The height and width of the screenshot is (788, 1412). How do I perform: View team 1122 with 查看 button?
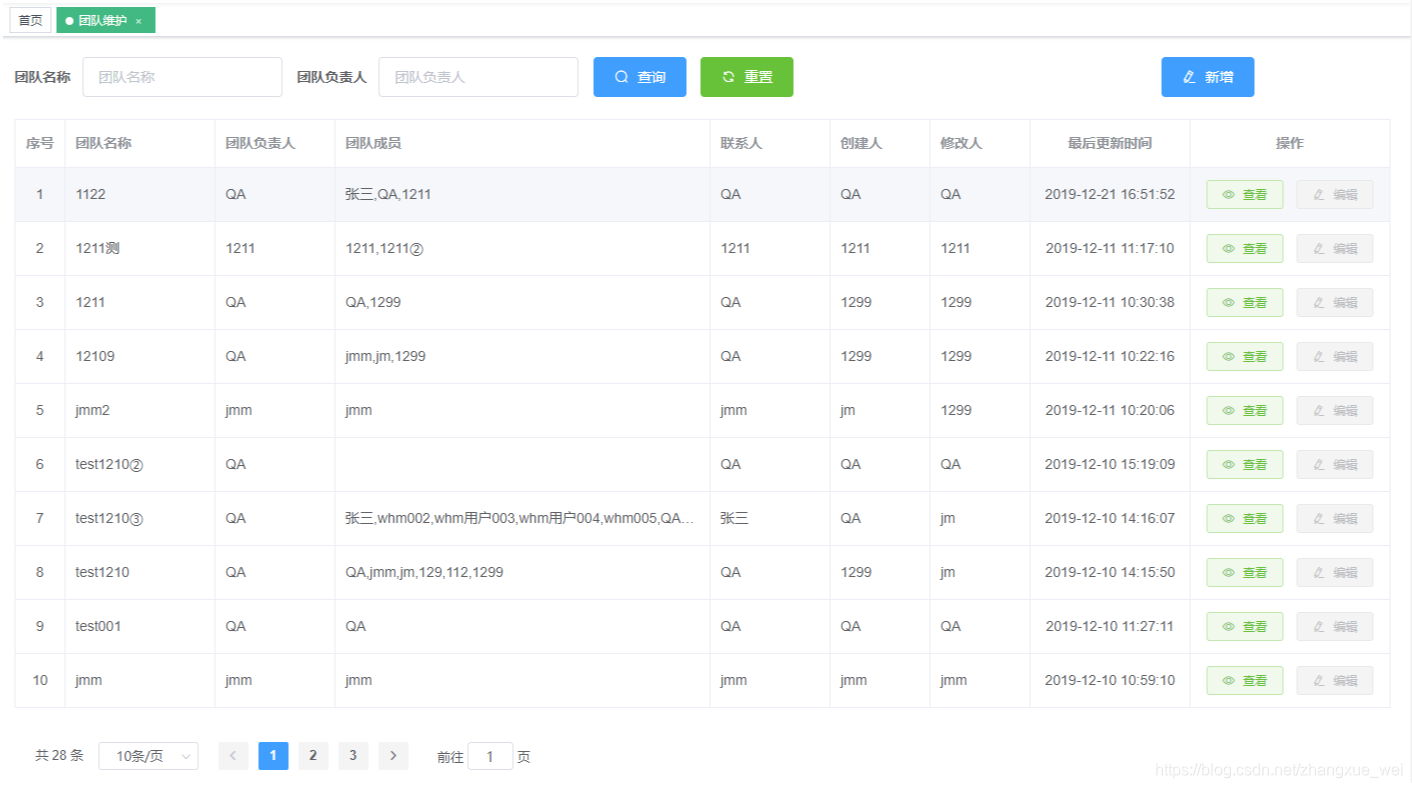[x=1245, y=195]
